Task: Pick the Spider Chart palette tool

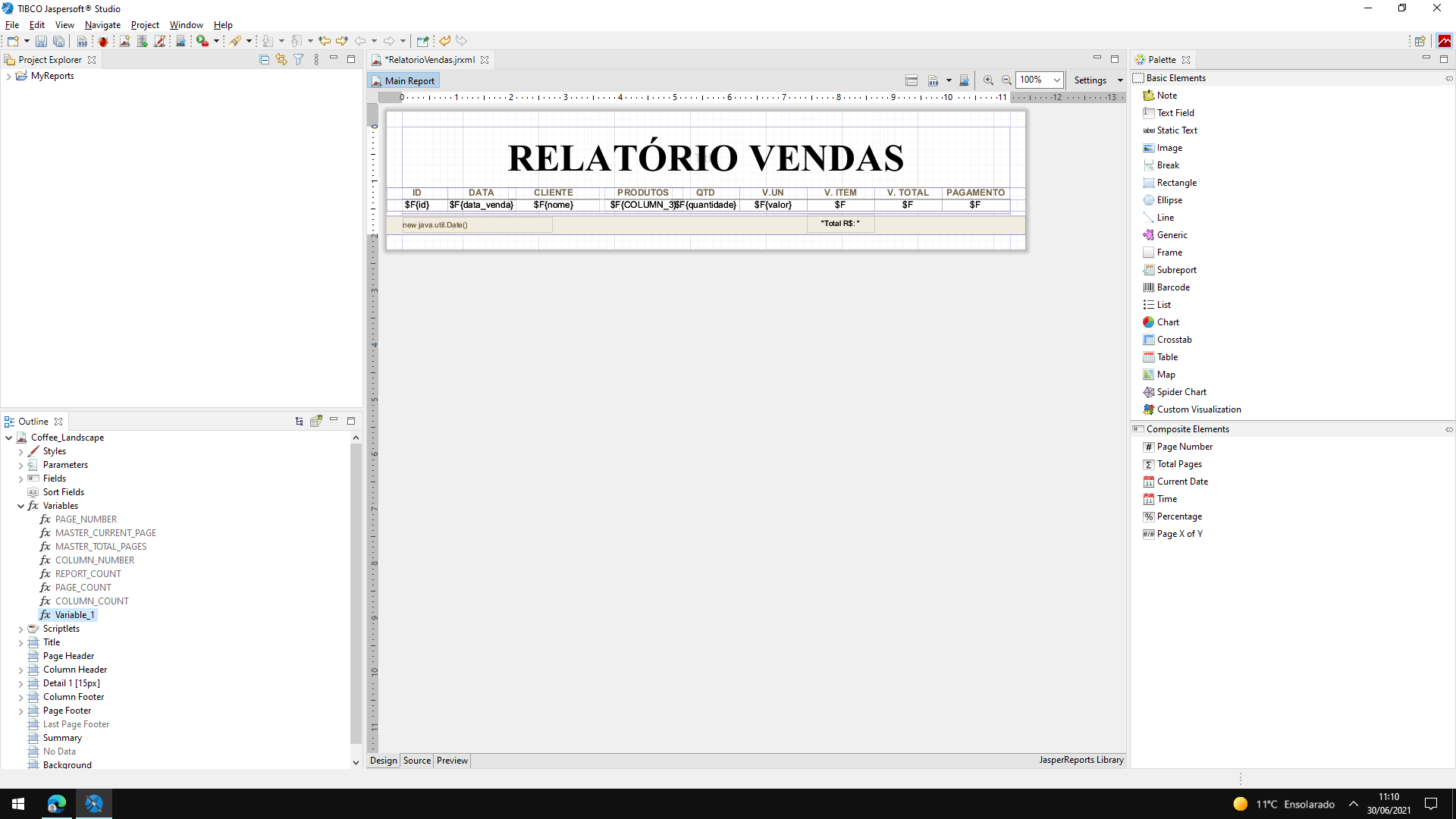Action: (x=1181, y=392)
